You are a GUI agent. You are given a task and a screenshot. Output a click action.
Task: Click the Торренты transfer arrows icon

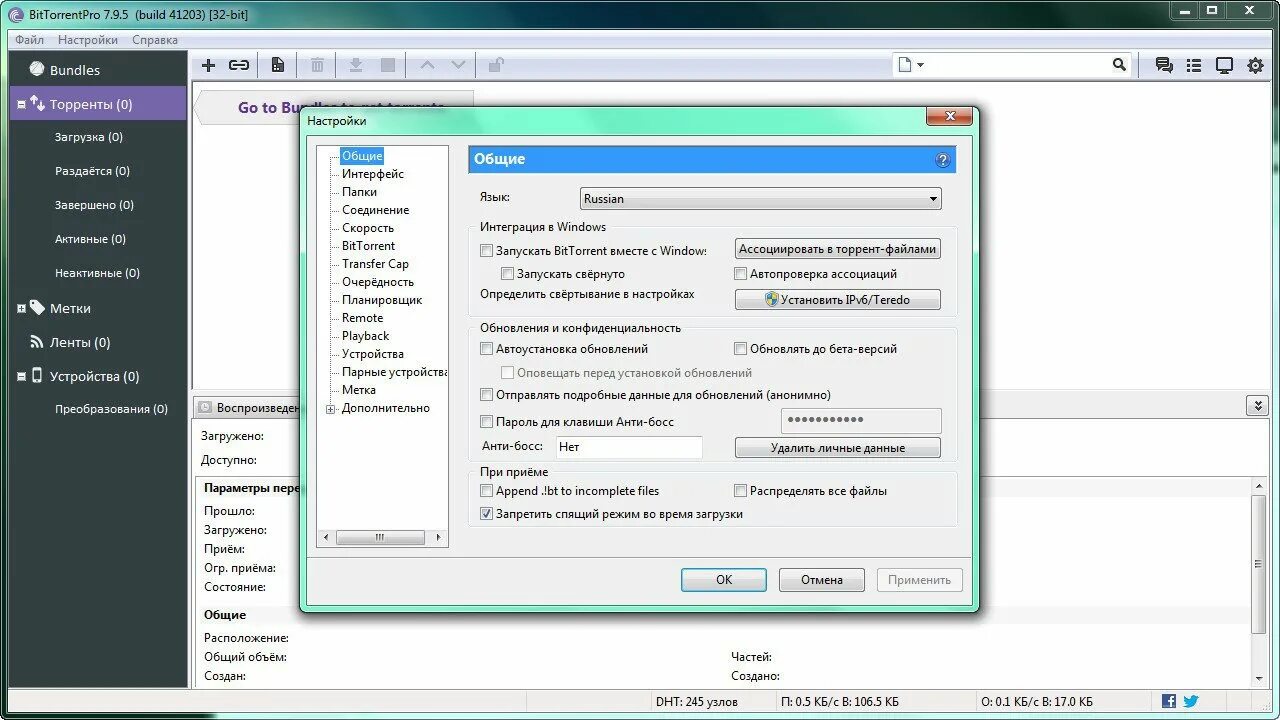(37, 103)
